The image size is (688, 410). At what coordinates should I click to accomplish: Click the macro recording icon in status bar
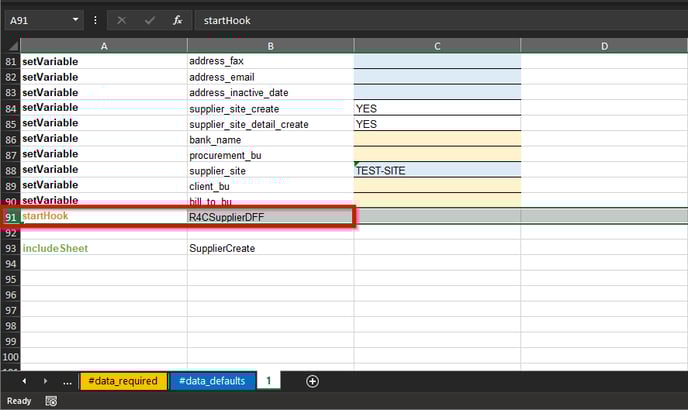coord(51,401)
